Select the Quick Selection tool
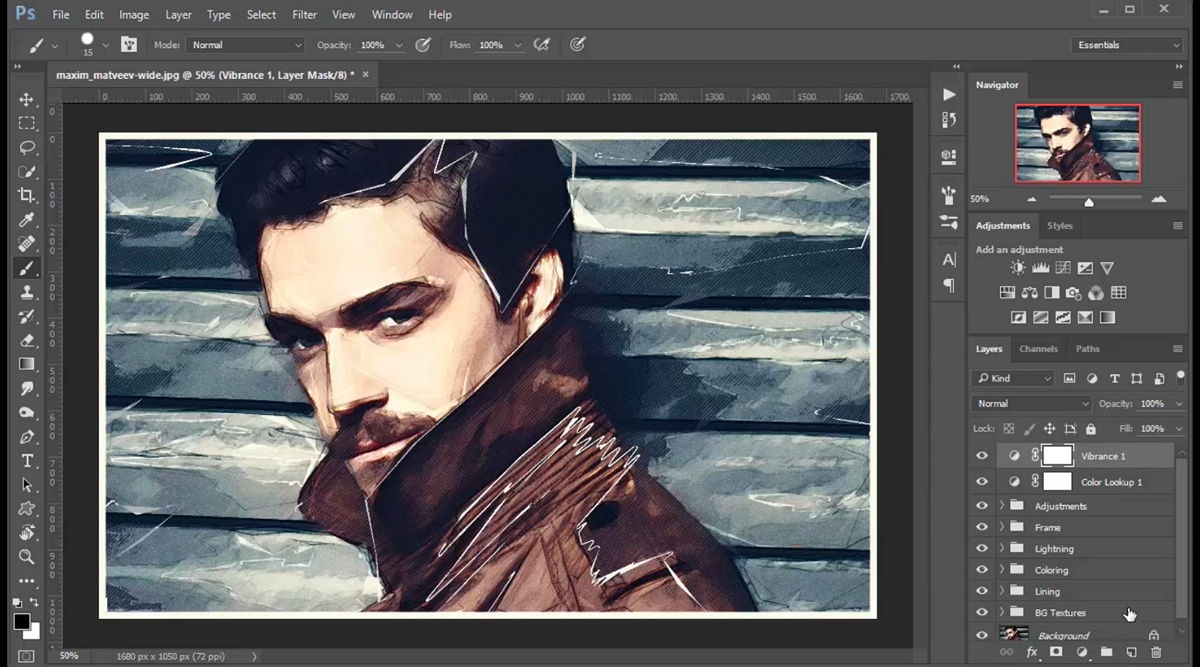The image size is (1200, 667). (27, 172)
